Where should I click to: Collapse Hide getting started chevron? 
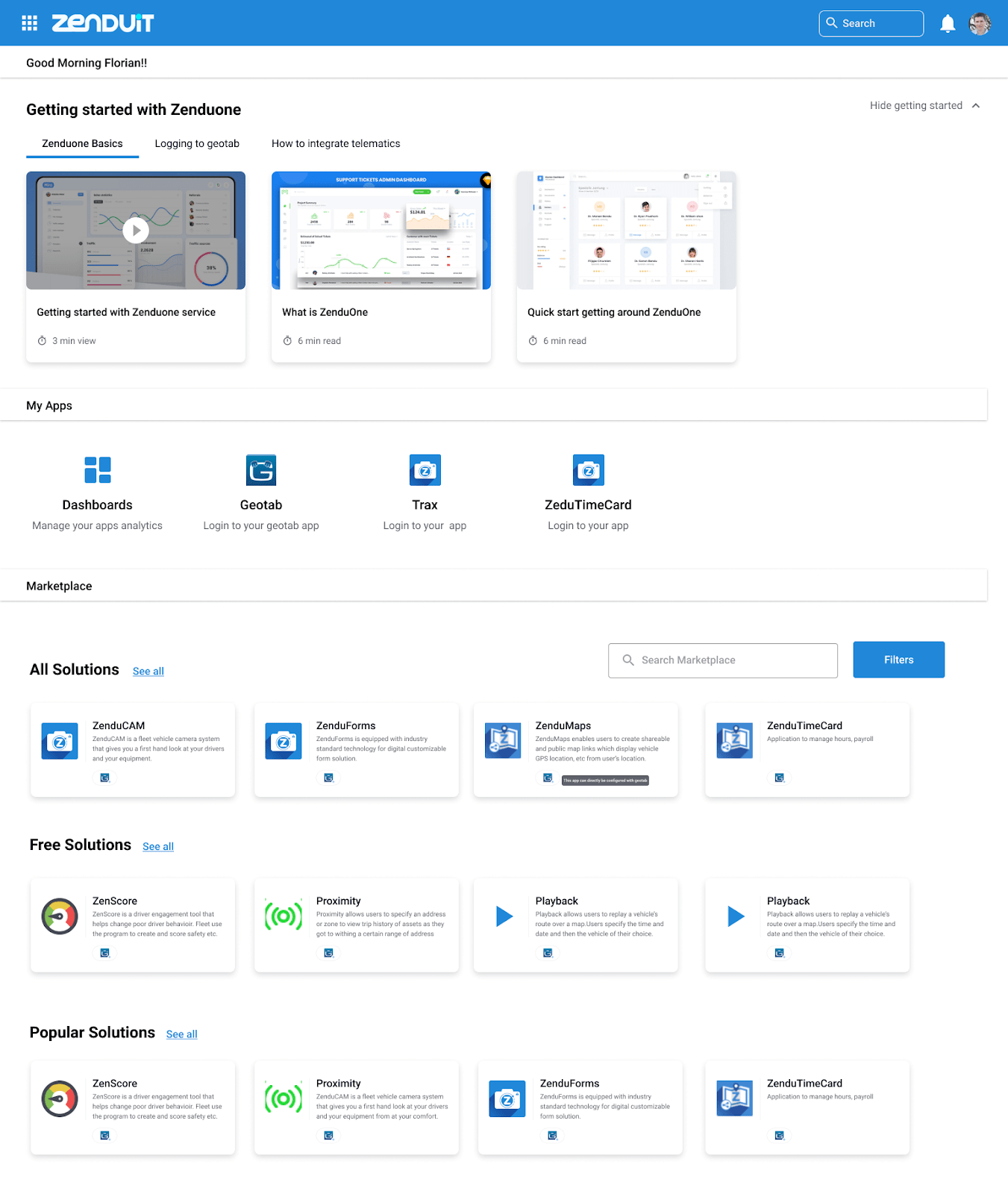pyautogui.click(x=976, y=106)
